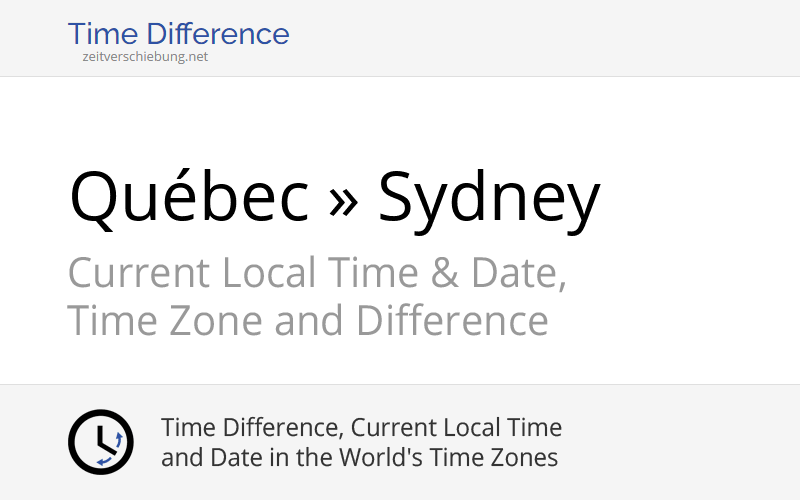Click the lower blue arrow inside clock icon
This screenshot has width=800, height=500.
pos(104,461)
